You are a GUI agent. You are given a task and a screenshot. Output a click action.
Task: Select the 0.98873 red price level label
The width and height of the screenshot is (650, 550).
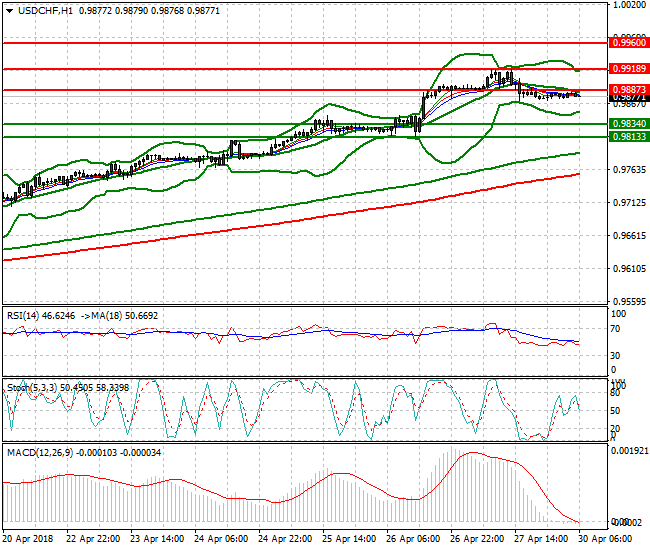(629, 90)
